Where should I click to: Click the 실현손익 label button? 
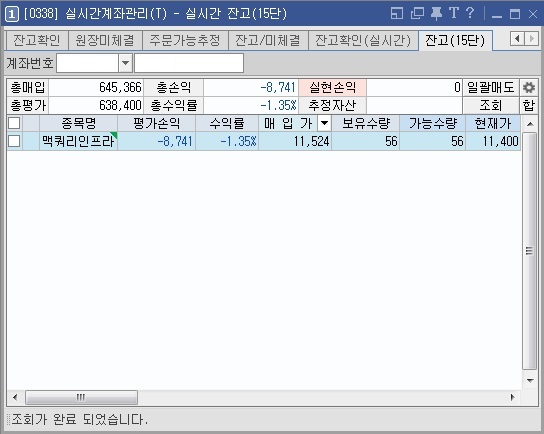[x=332, y=87]
